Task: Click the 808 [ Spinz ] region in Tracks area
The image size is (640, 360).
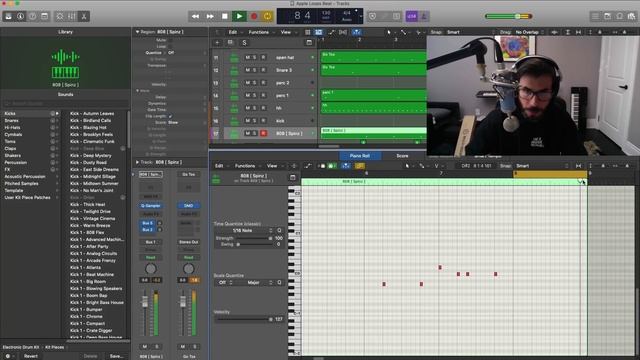Action: 373,133
